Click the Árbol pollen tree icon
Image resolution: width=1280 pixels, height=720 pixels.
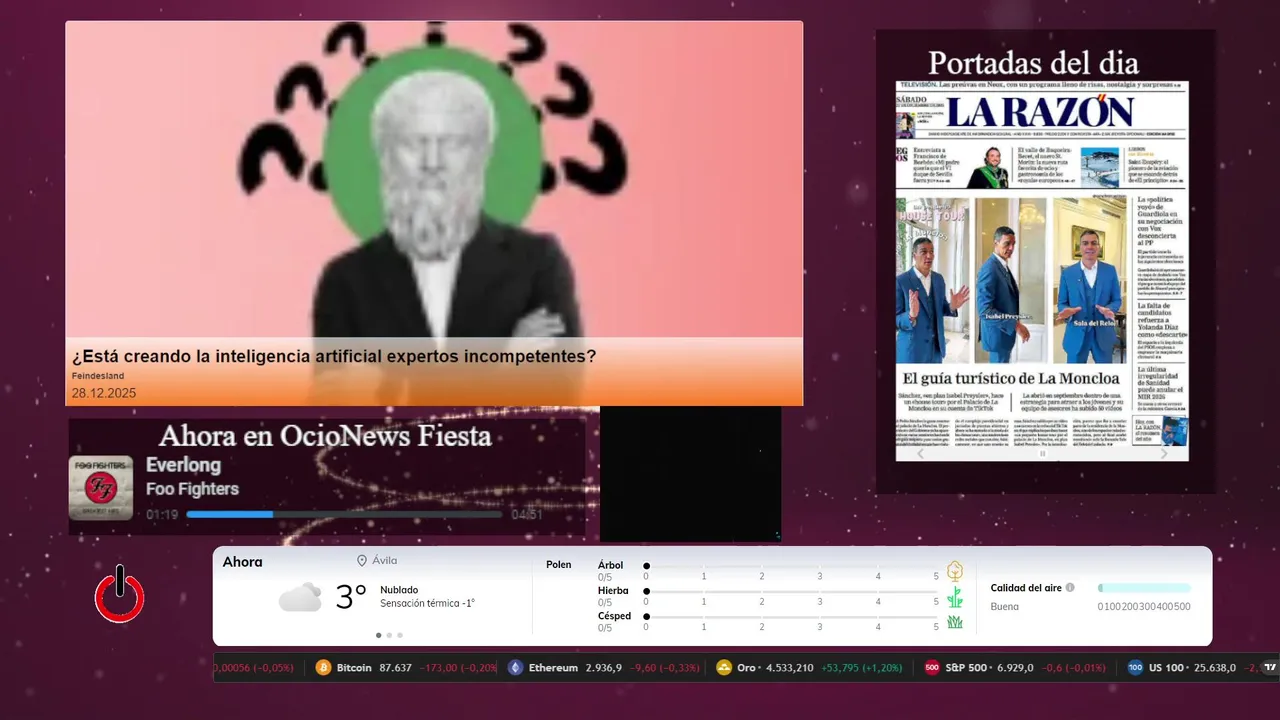pyautogui.click(x=955, y=571)
